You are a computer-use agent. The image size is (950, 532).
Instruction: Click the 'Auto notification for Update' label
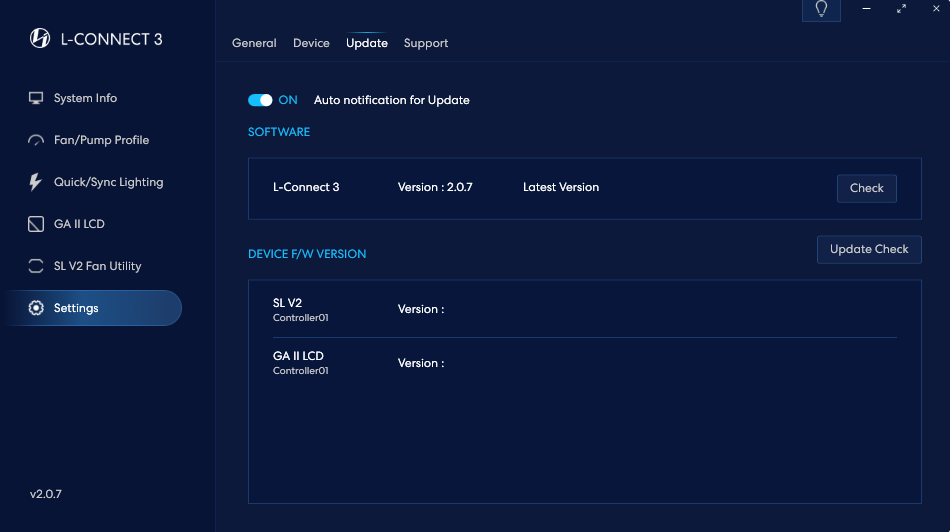(391, 100)
